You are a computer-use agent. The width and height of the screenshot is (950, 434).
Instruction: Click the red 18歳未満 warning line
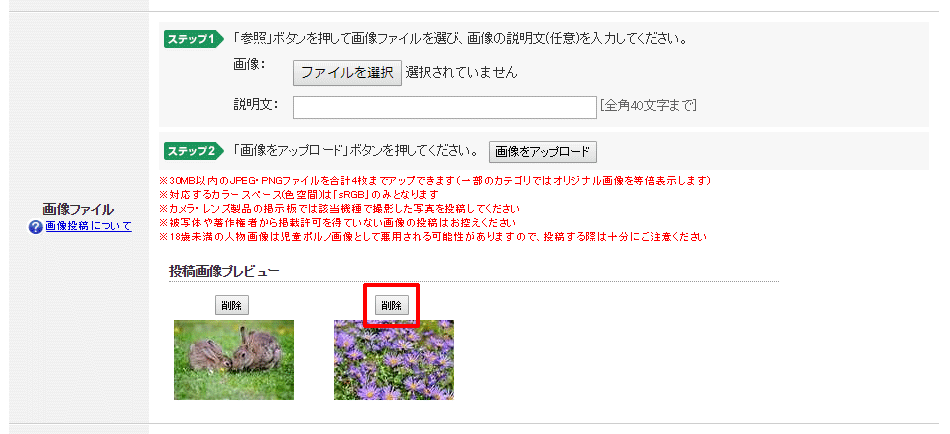[433, 236]
